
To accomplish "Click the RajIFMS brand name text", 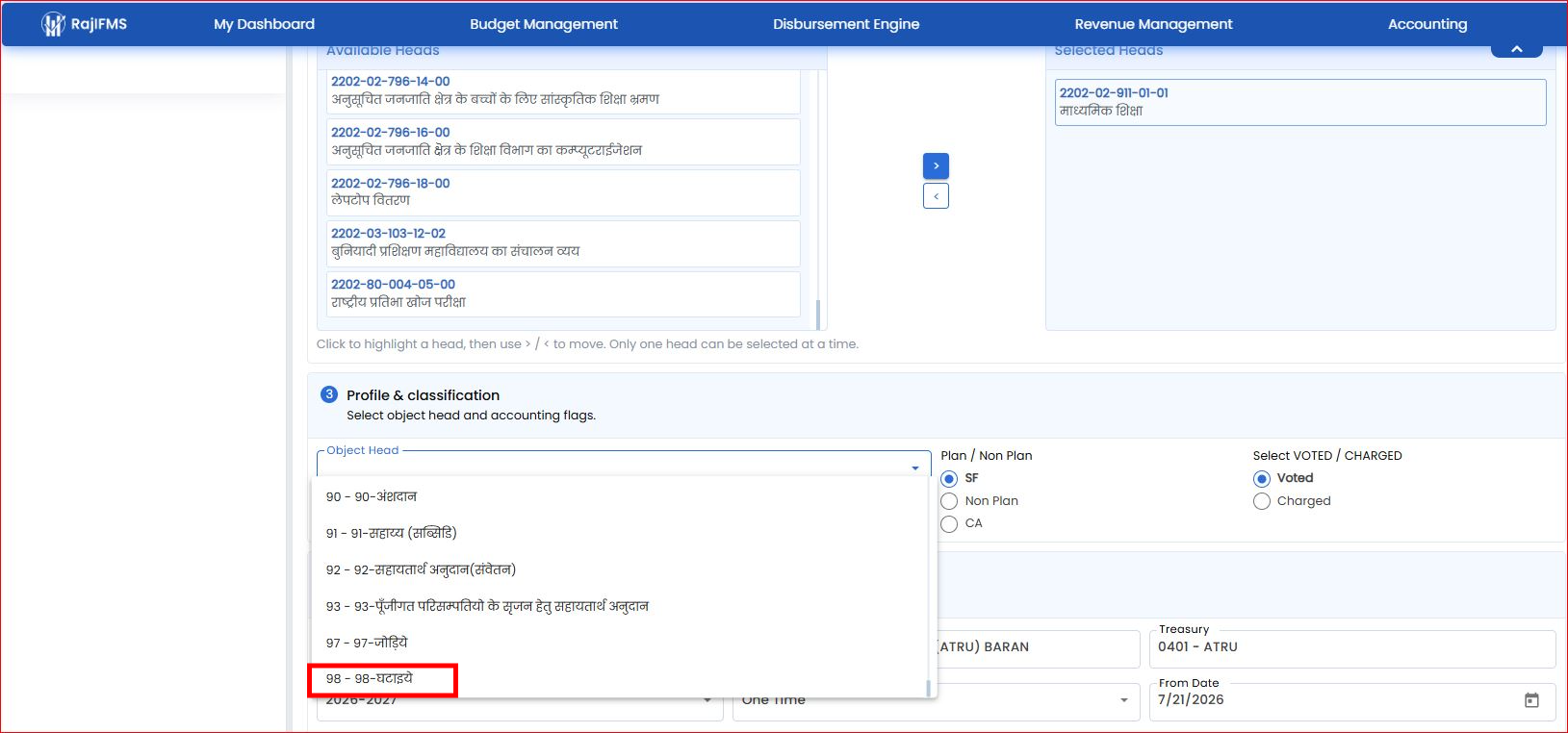I will 99,24.
